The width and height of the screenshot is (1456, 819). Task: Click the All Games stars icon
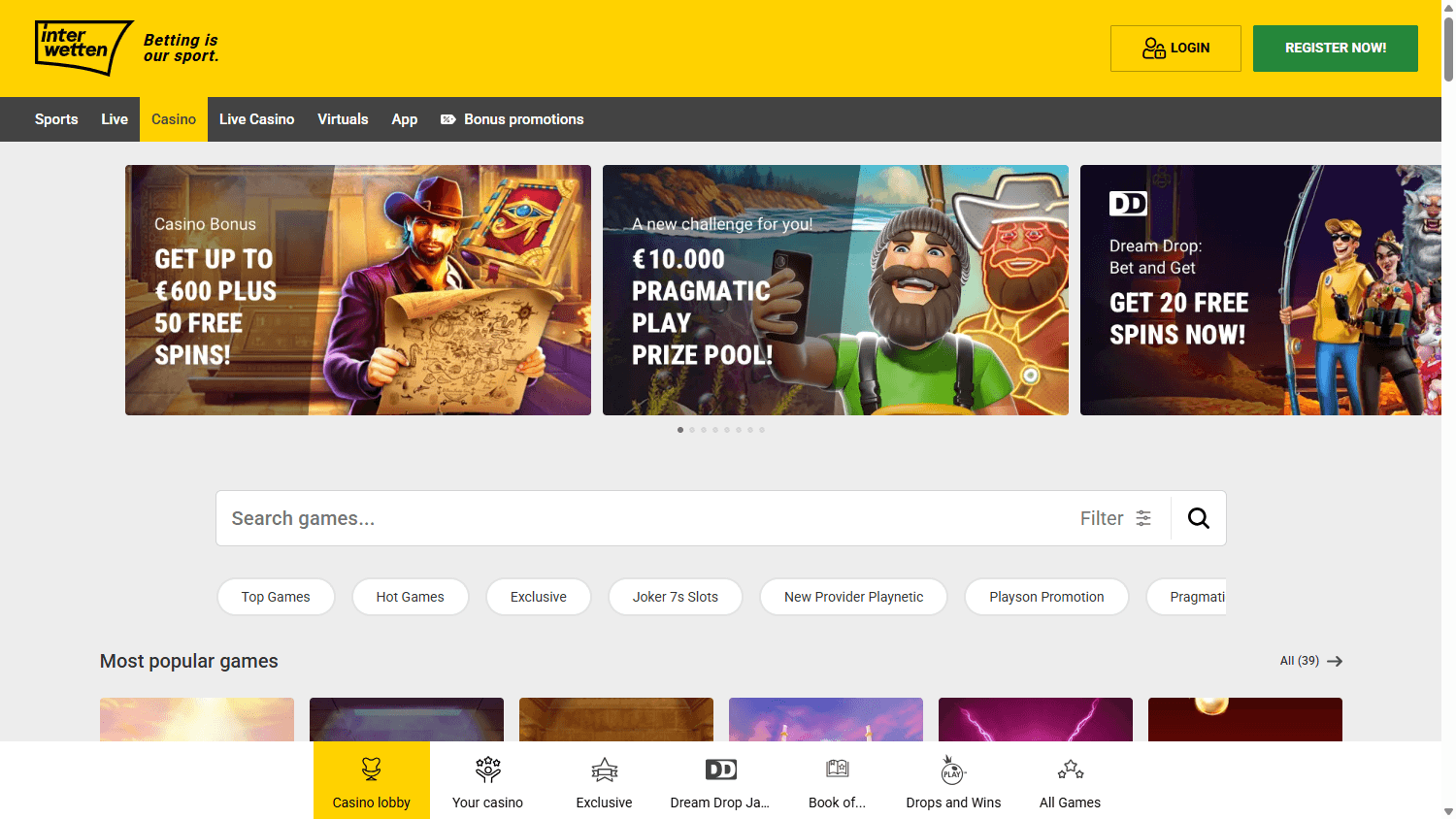[x=1071, y=770]
